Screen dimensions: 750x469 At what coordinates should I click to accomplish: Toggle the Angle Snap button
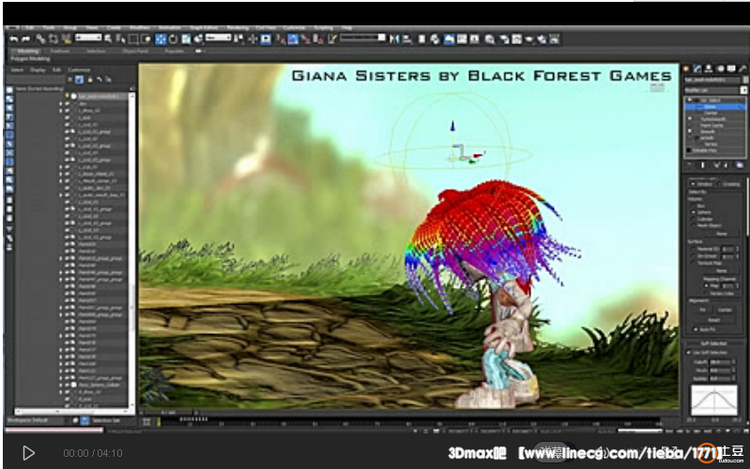pos(293,39)
